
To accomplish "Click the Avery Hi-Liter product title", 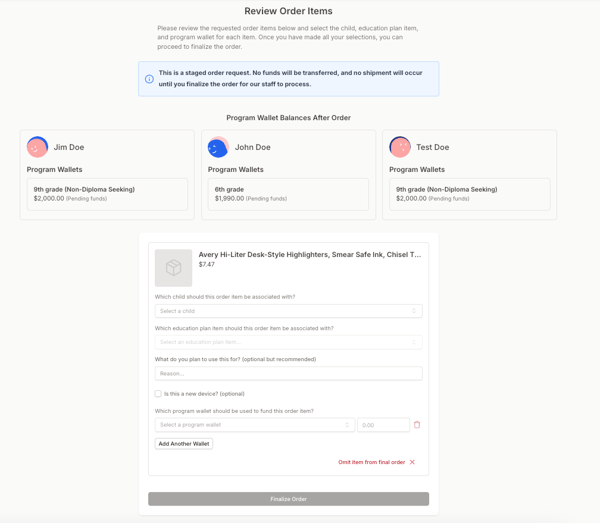I will [309, 255].
